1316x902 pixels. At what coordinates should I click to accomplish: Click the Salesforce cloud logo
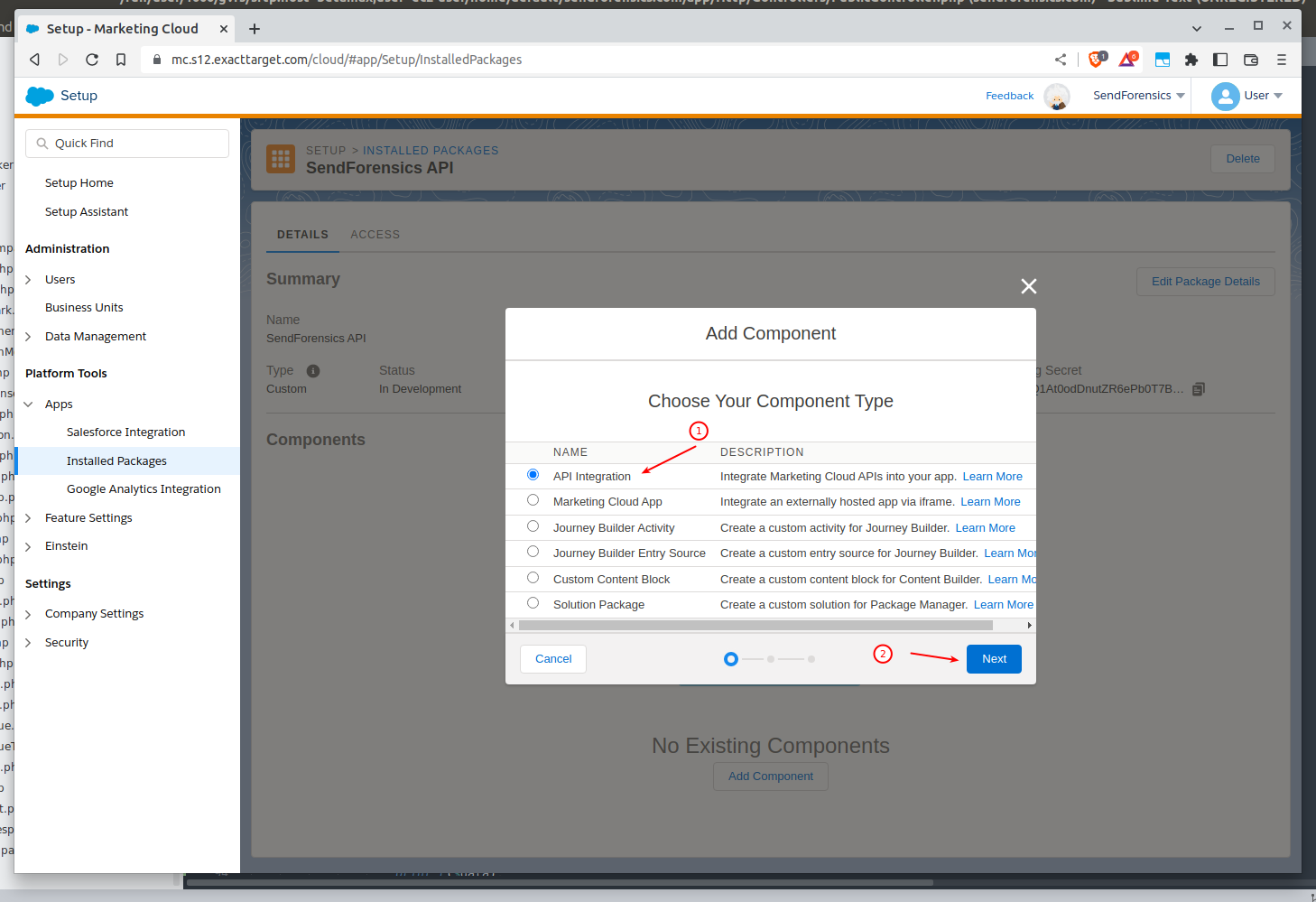click(x=40, y=96)
